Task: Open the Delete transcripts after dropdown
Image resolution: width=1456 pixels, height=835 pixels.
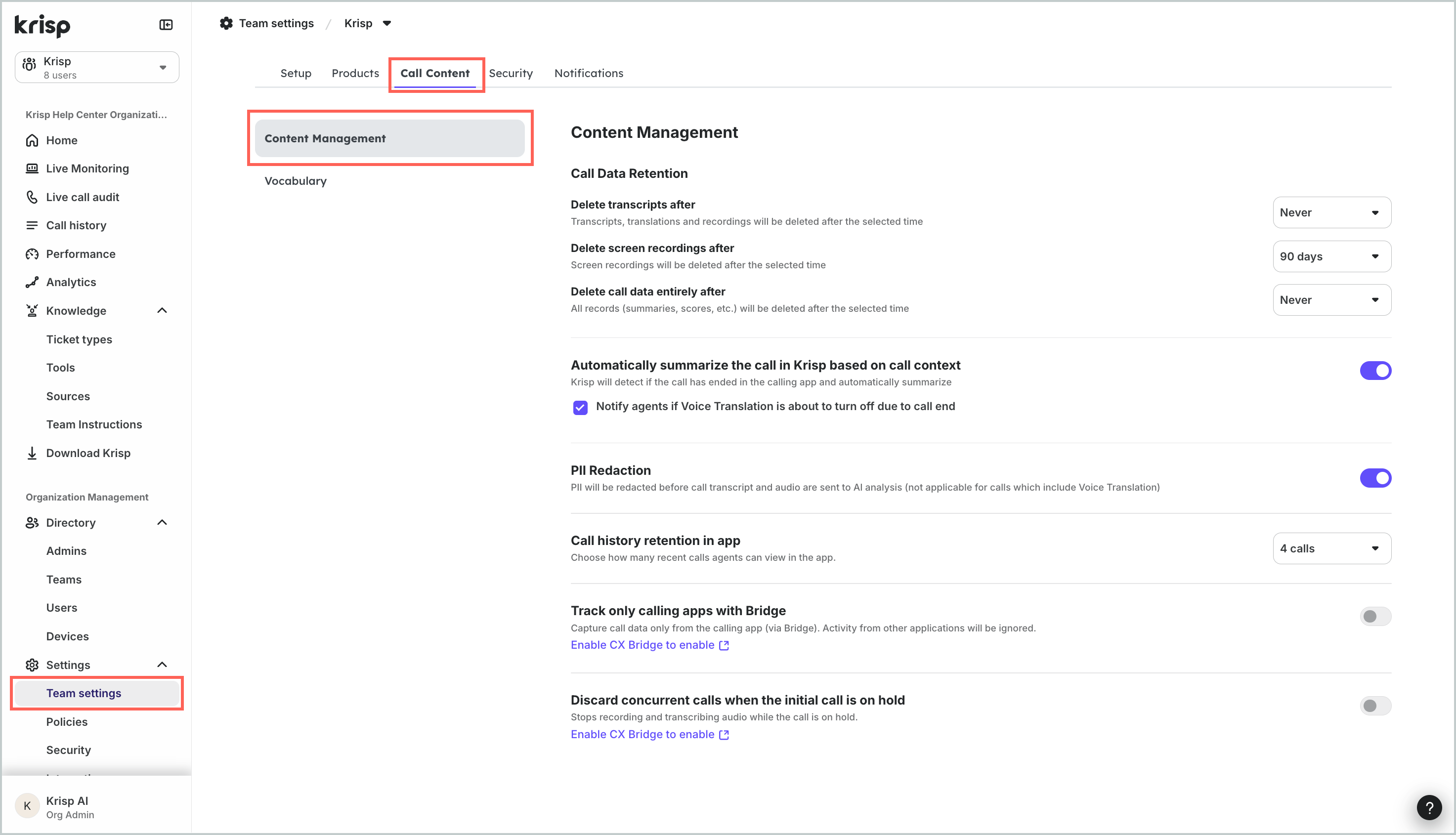Action: [x=1331, y=213]
